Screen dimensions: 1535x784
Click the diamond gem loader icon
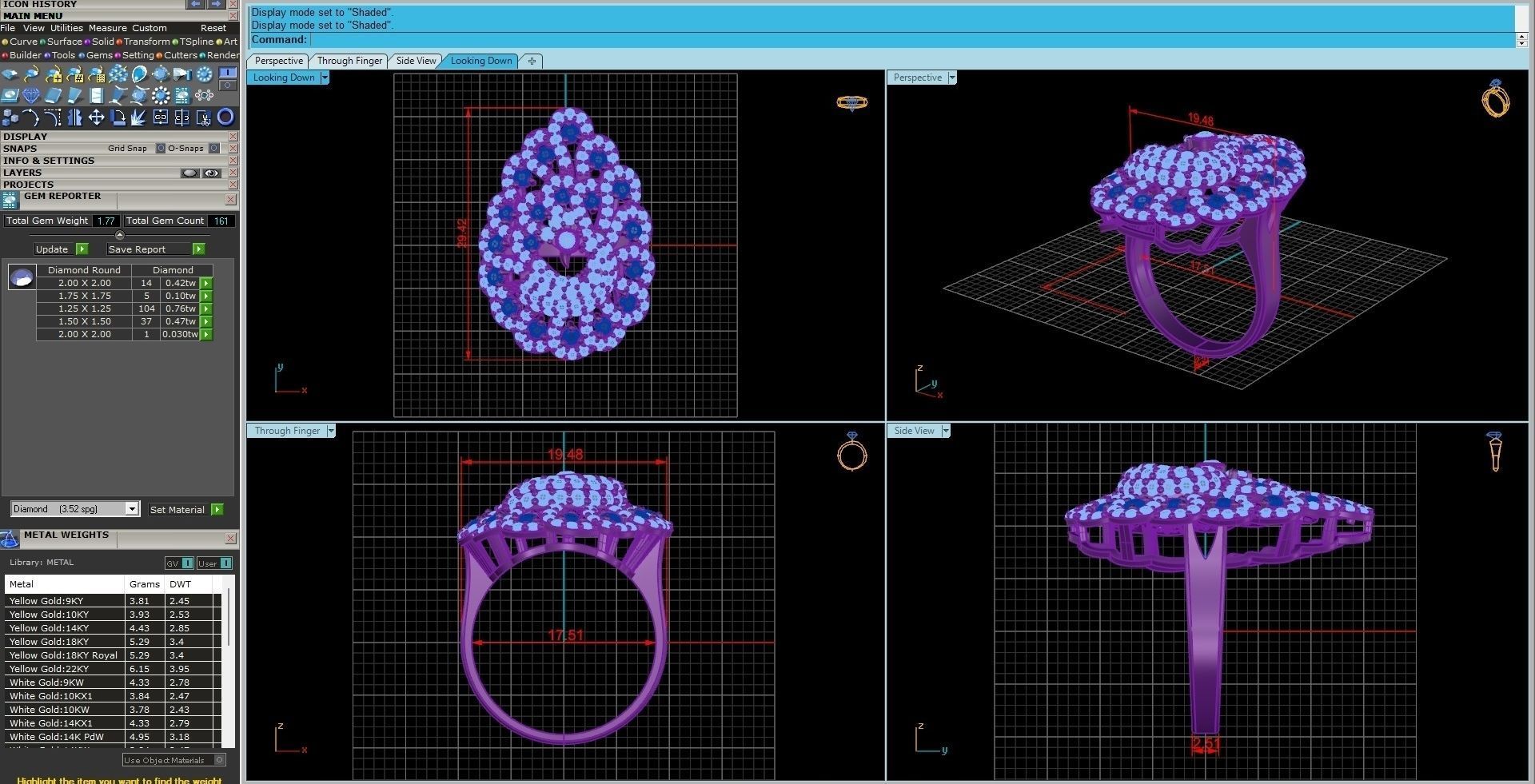[x=31, y=95]
